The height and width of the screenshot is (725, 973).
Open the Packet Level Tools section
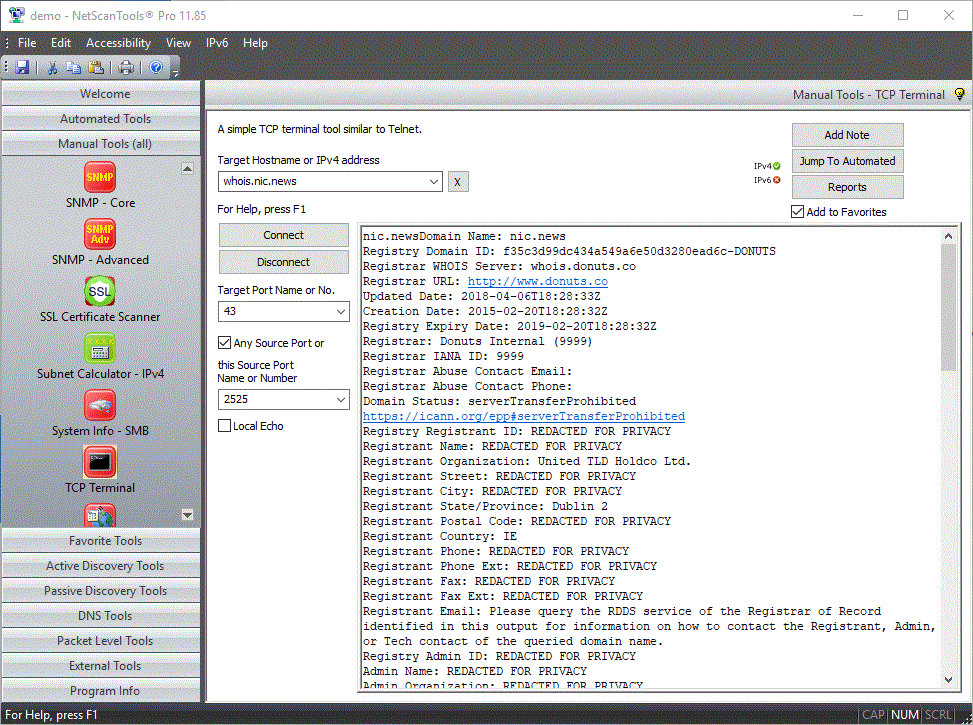point(101,641)
